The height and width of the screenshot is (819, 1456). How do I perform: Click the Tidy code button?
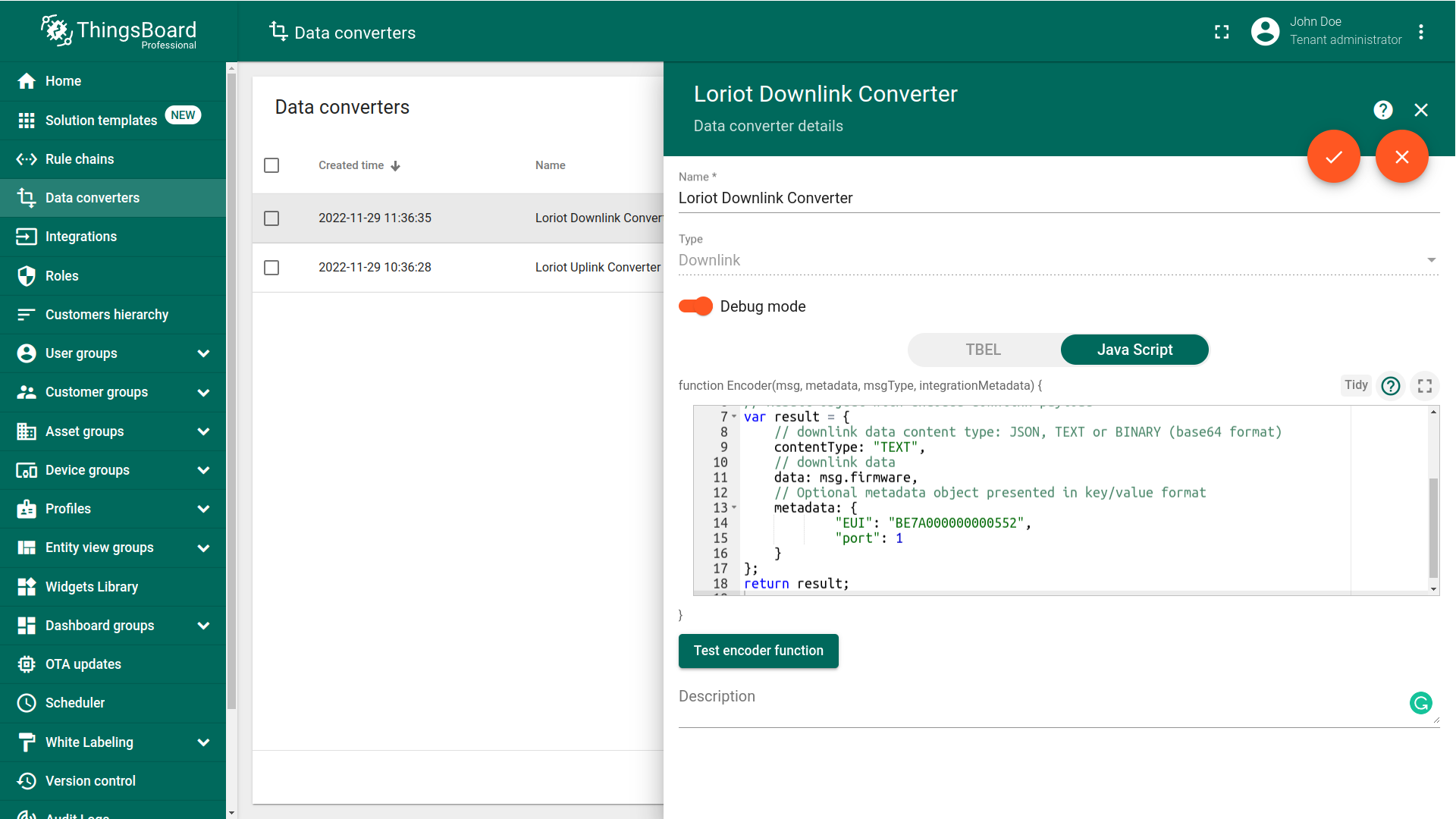point(1355,385)
